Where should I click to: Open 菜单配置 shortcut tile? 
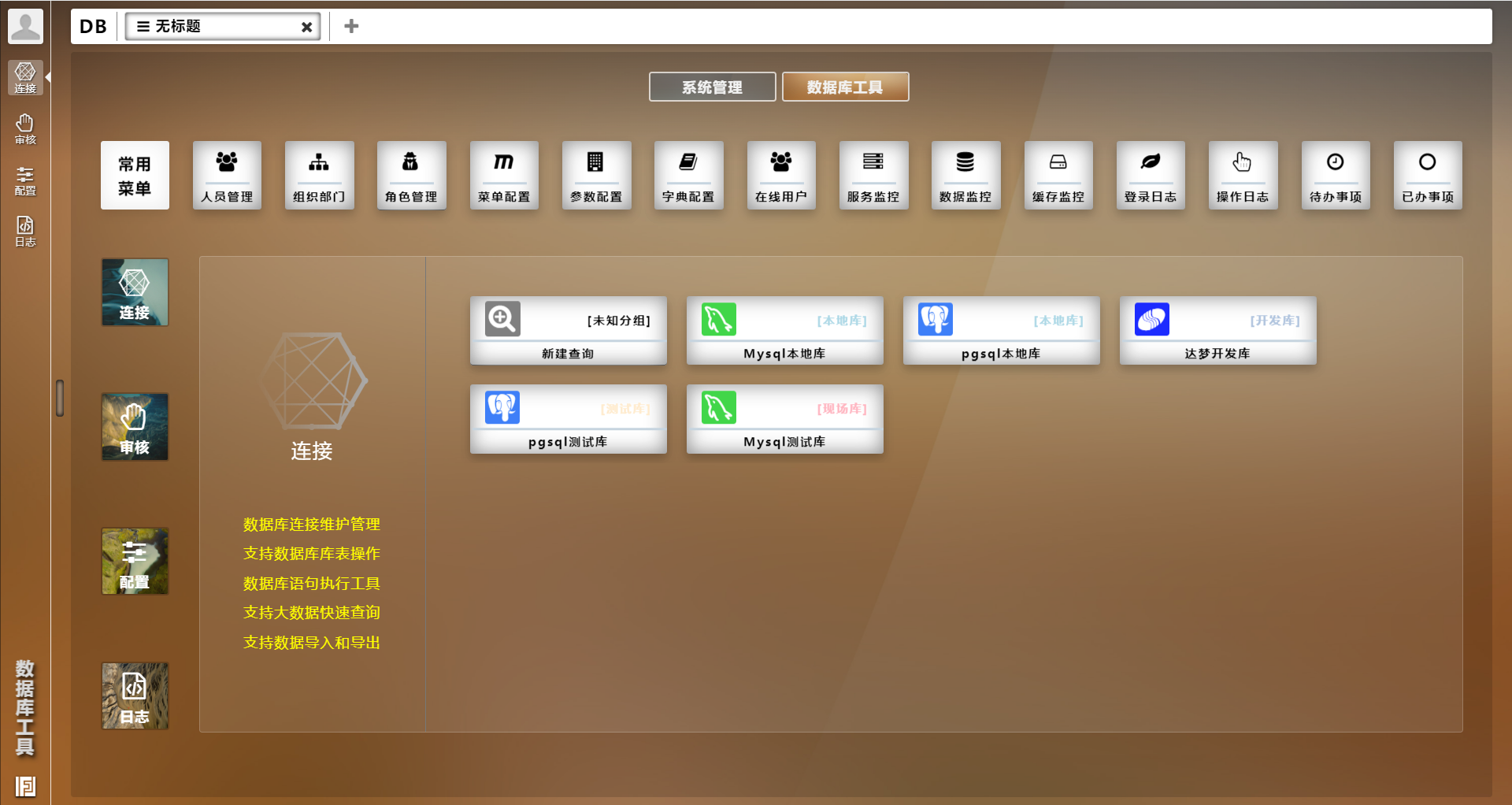(x=504, y=175)
